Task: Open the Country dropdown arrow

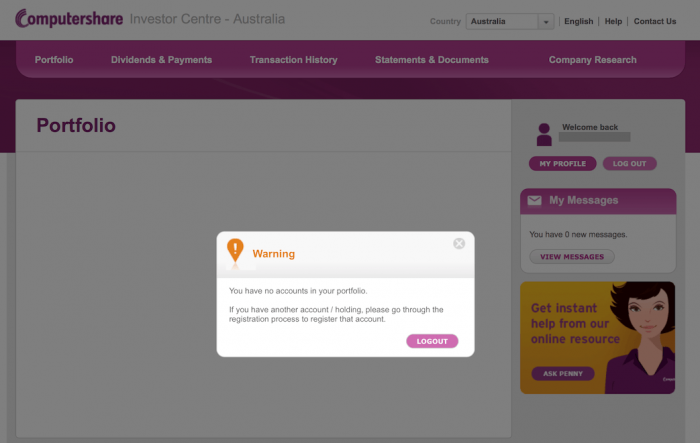Action: (x=546, y=21)
